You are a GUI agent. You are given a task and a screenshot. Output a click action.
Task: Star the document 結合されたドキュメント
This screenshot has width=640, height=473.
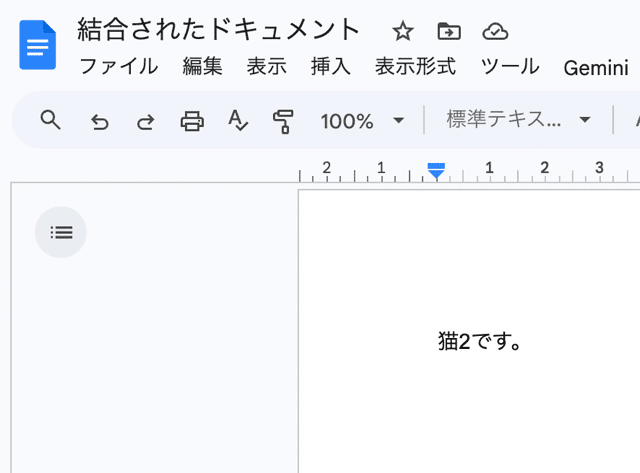coord(403,31)
